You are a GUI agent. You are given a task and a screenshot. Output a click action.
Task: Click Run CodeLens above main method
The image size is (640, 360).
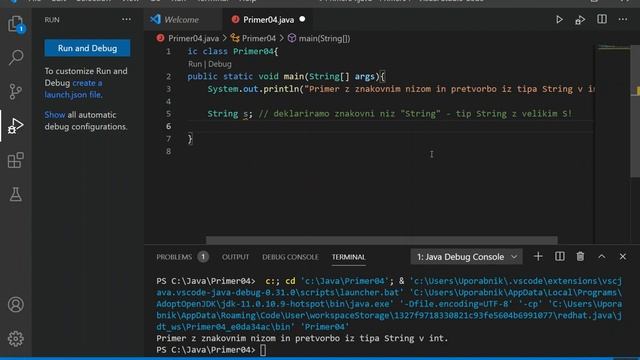[195, 64]
